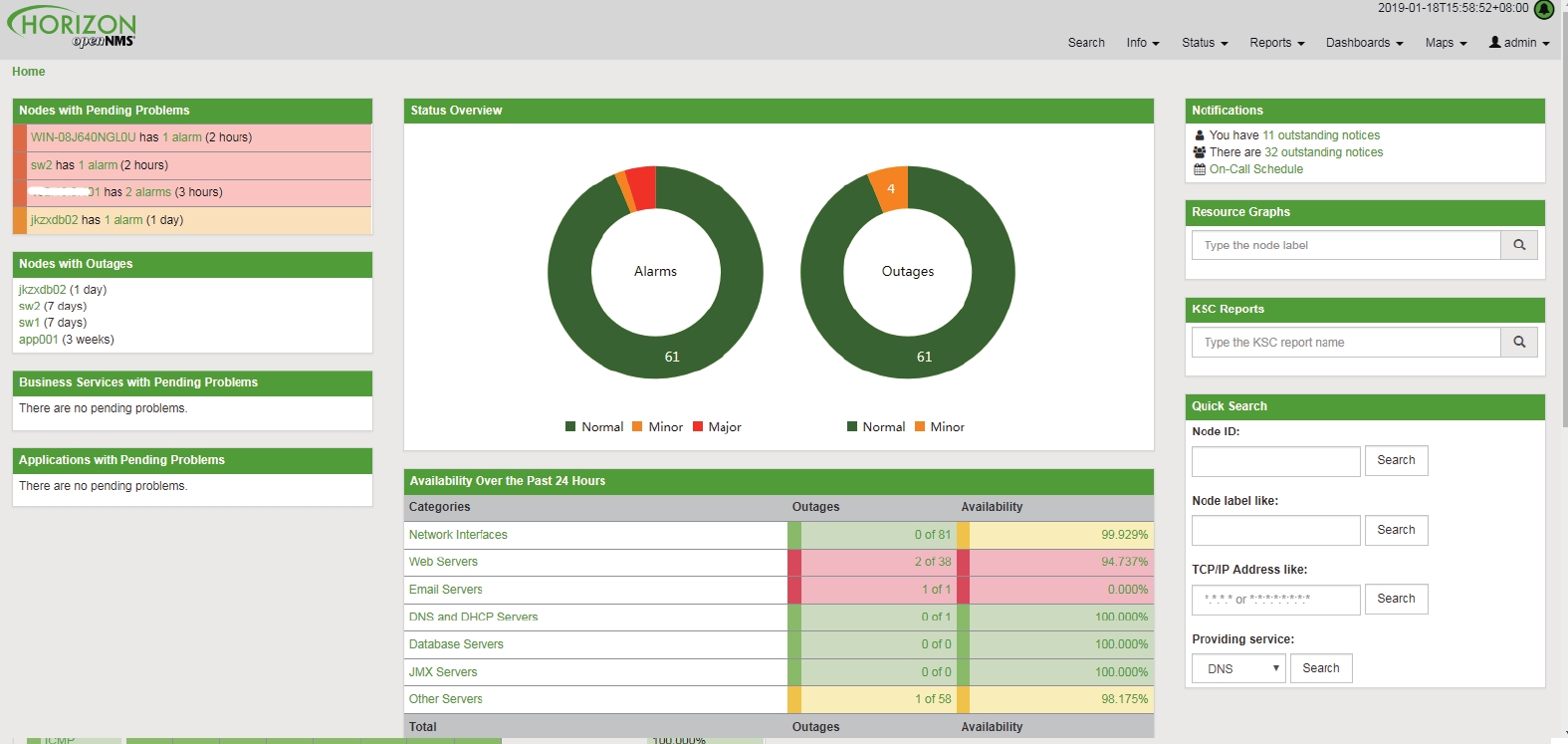Toggle the Minor legend in the Alarms chart
This screenshot has width=1568, height=744.
657,426
